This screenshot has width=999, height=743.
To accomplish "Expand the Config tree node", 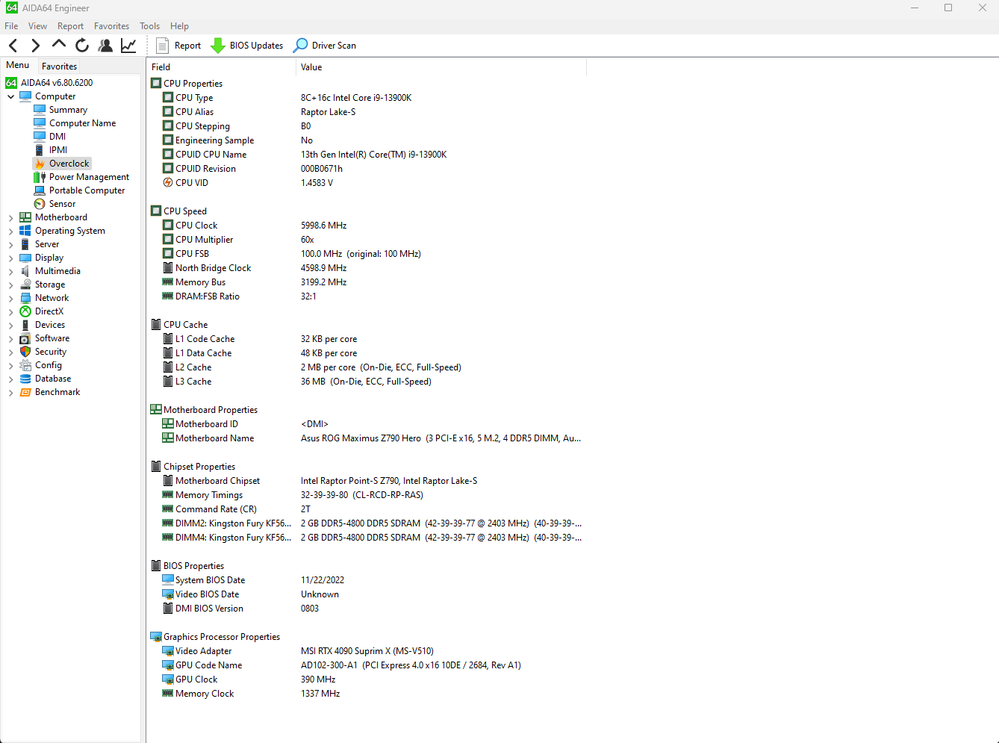I will (11, 366).
